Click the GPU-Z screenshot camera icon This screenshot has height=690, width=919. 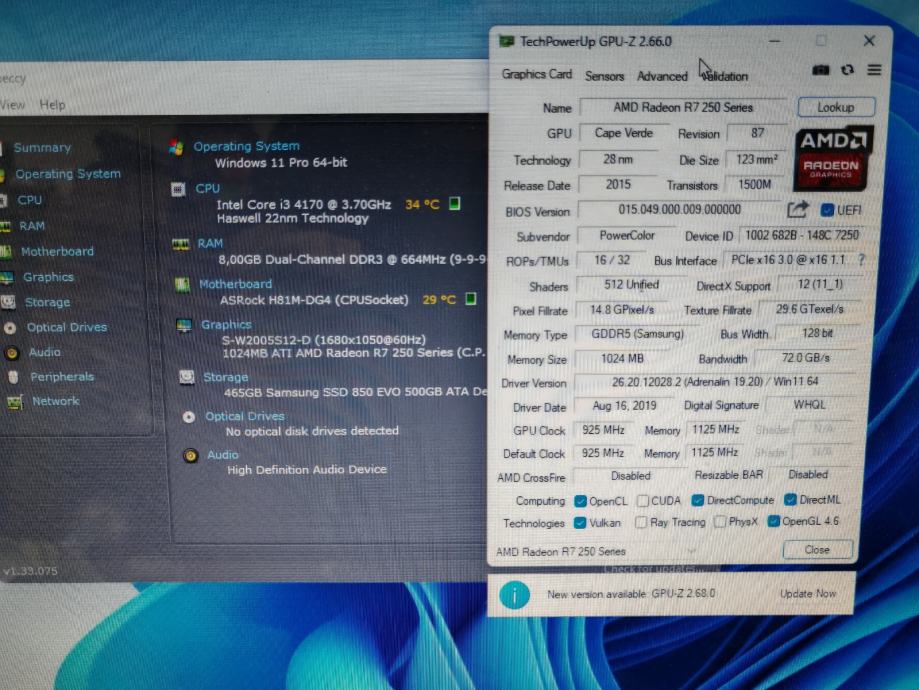click(821, 70)
